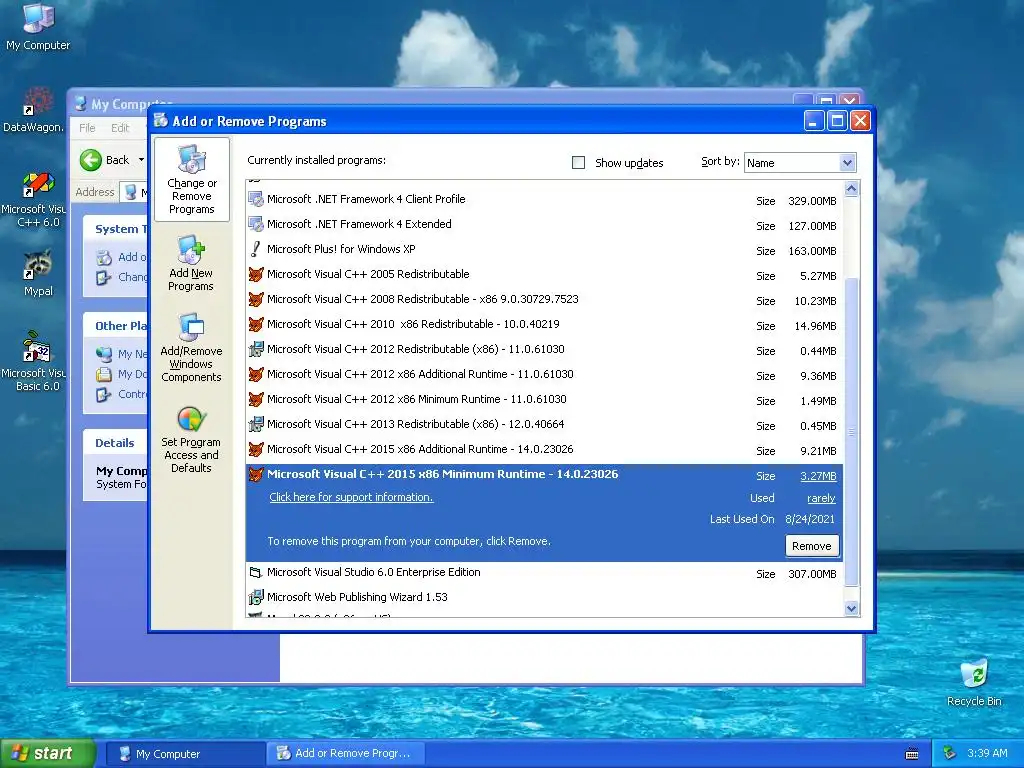Click Visual C++ 2012 Redistributable (x86) icon
The width and height of the screenshot is (1024, 768).
[x=256, y=349]
